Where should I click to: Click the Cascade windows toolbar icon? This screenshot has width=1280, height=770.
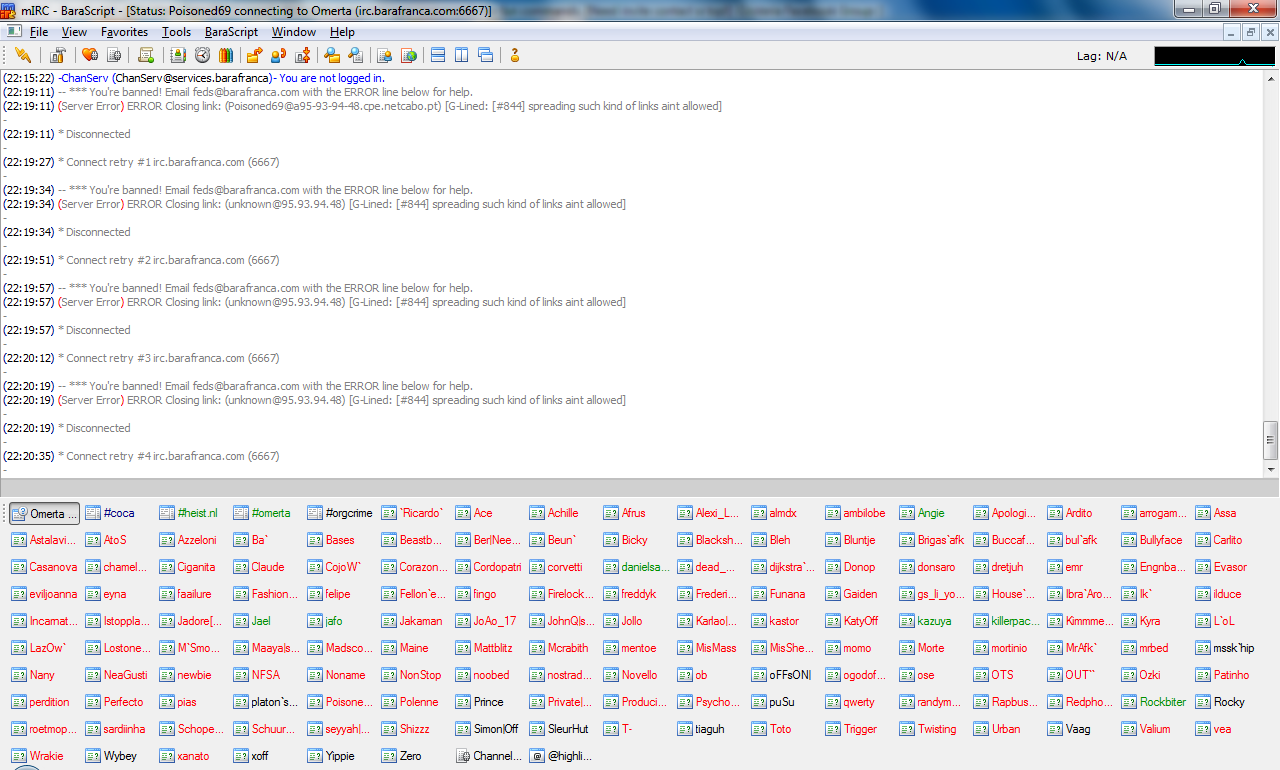pyautogui.click(x=485, y=55)
